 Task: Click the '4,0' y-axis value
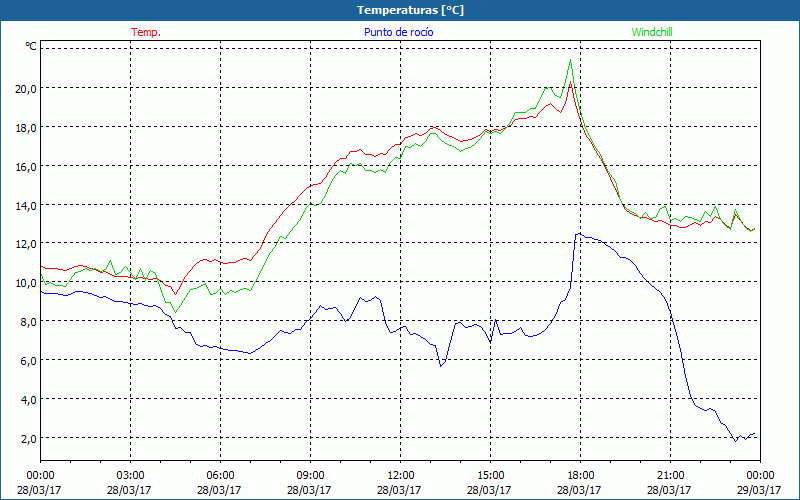pyautogui.click(x=29, y=400)
